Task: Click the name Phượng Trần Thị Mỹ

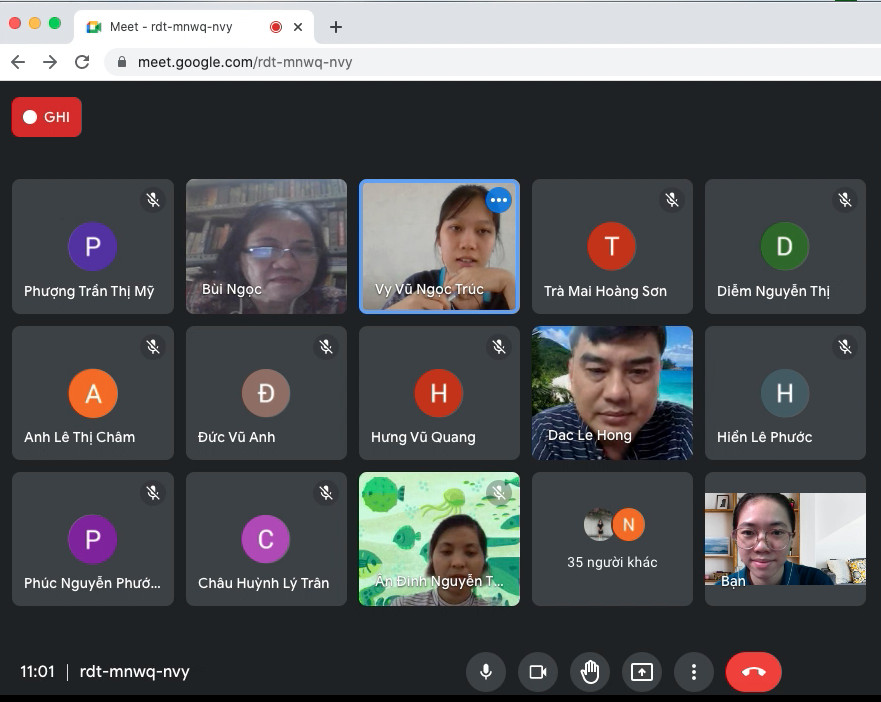Action: [x=89, y=291]
